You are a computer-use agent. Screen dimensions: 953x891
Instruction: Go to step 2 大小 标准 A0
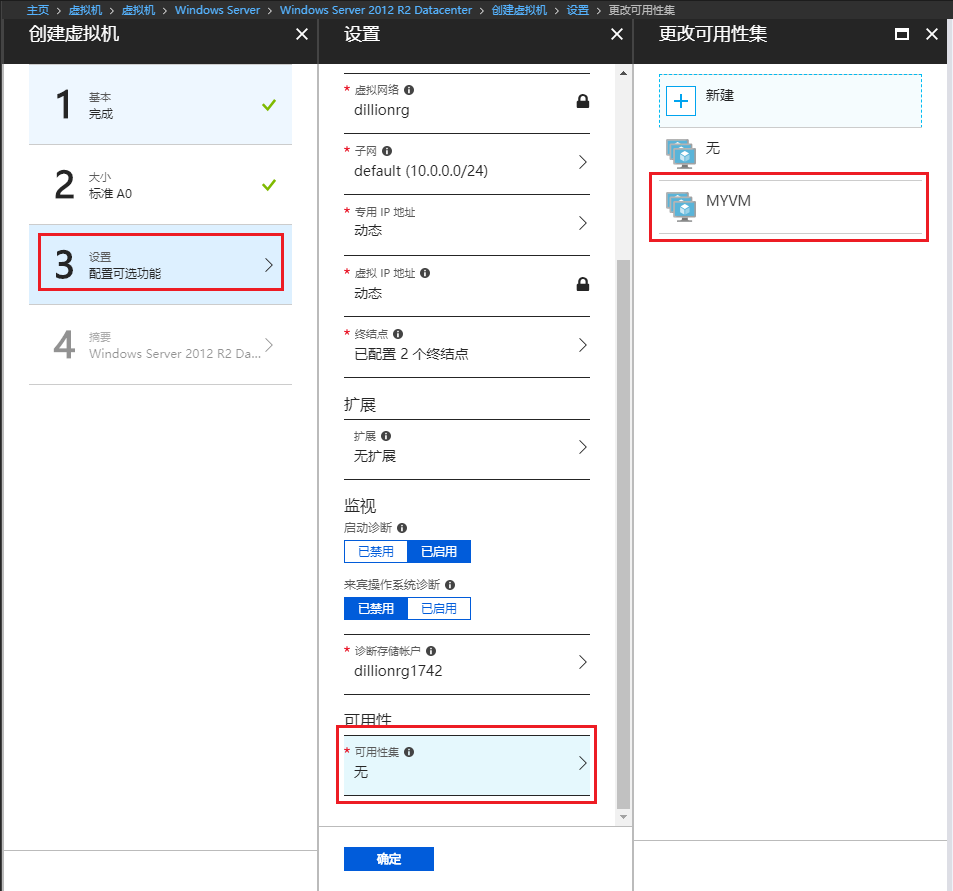tap(160, 185)
